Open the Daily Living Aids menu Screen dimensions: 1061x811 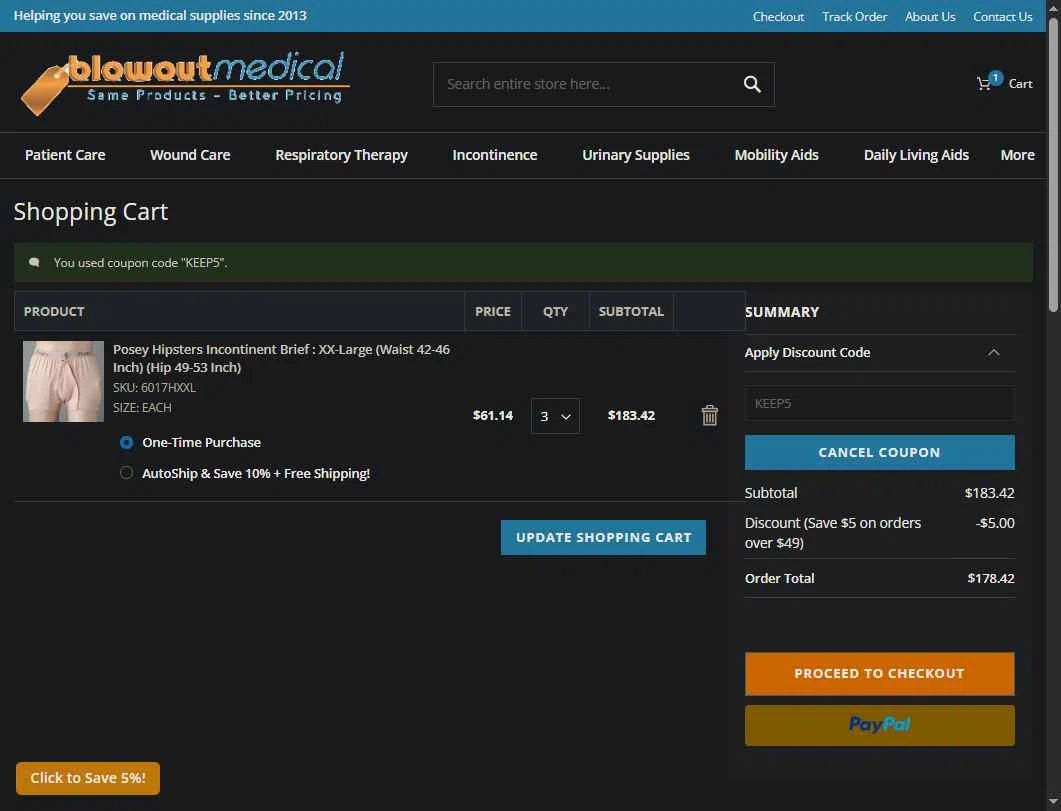(916, 155)
